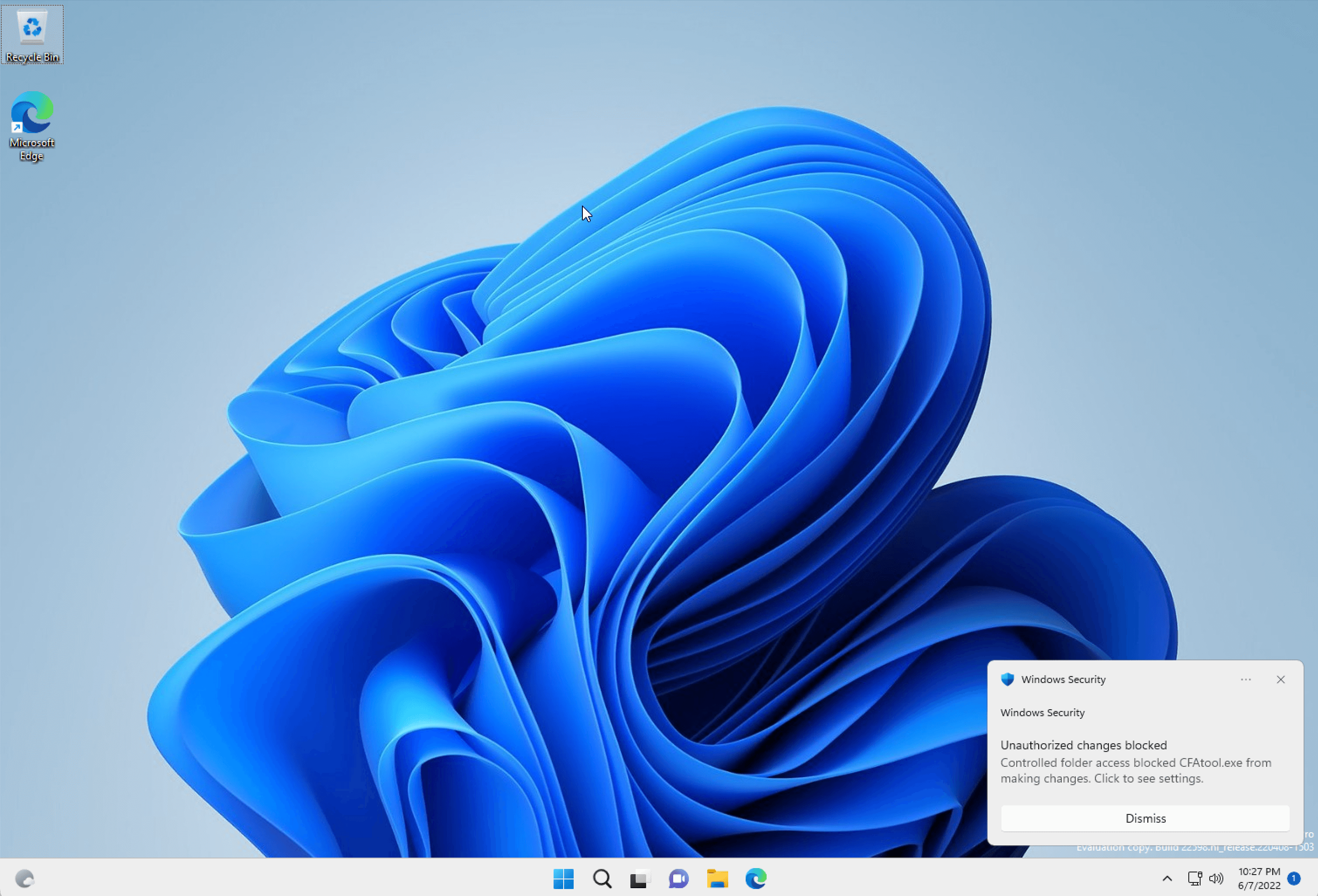Launch Chat app from taskbar
The height and width of the screenshot is (896, 1318).
coord(678,879)
